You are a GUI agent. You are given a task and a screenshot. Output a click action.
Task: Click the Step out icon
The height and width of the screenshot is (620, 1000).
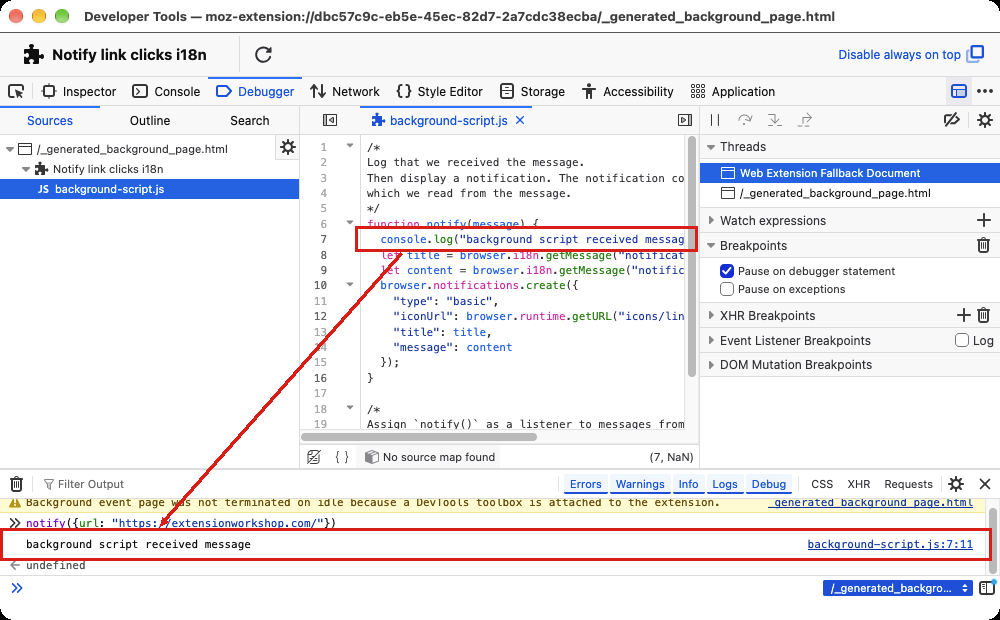[x=805, y=120]
